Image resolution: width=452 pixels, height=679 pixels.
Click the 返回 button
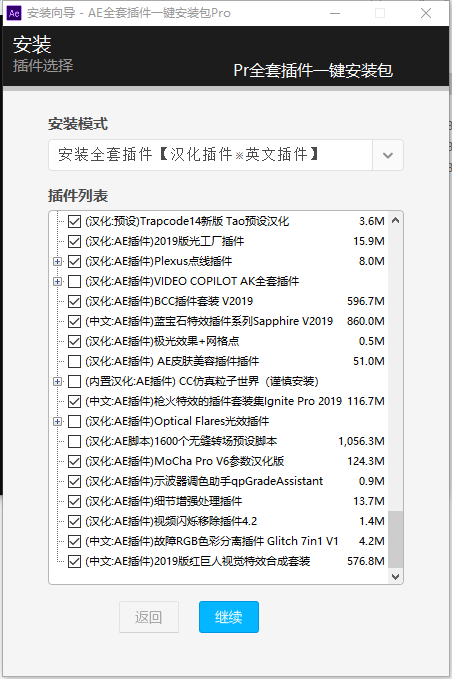point(149,617)
